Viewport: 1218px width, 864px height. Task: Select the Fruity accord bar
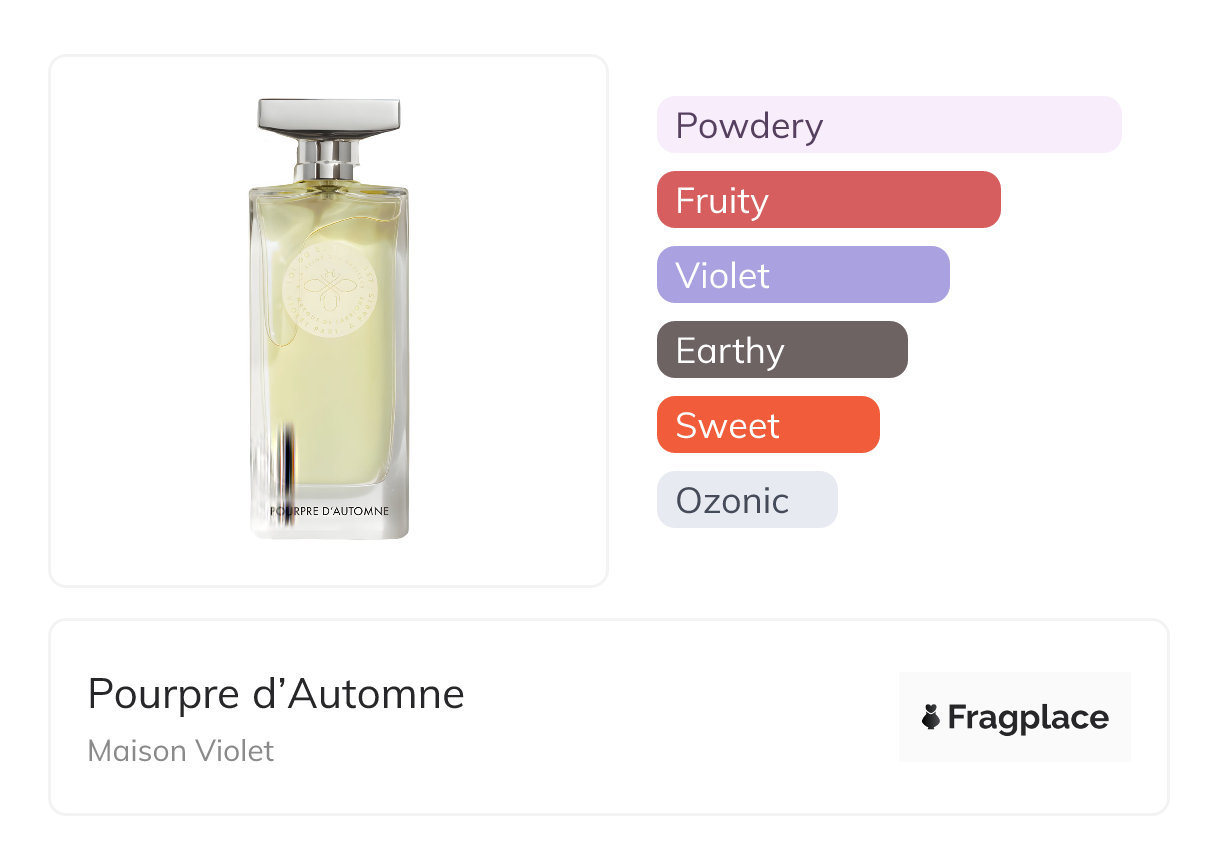[828, 200]
